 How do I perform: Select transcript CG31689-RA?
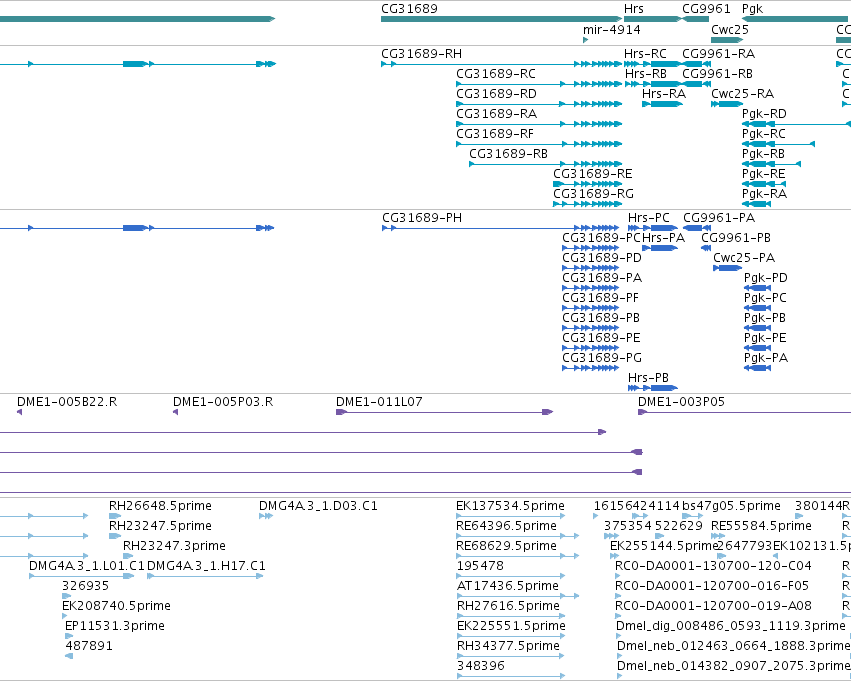tap(539, 124)
